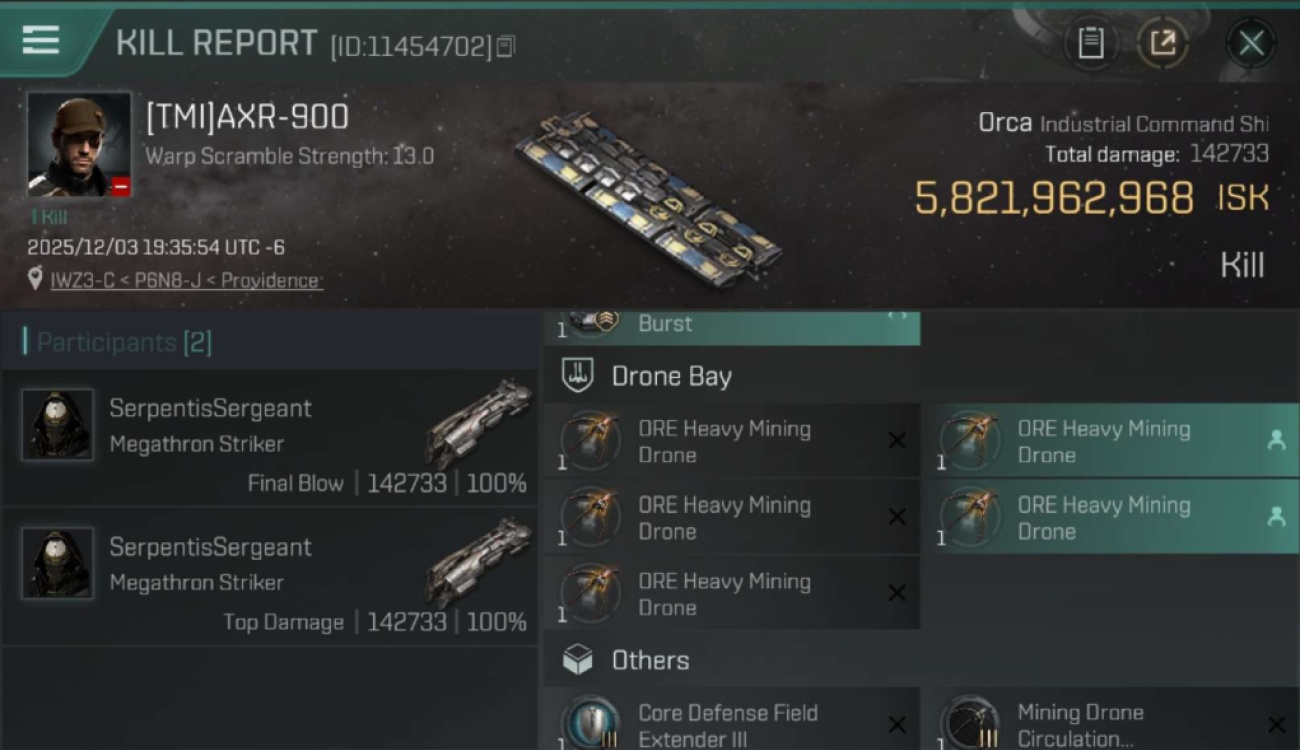Copy the kill report ID number
1300x750 pixels.
(x=506, y=46)
